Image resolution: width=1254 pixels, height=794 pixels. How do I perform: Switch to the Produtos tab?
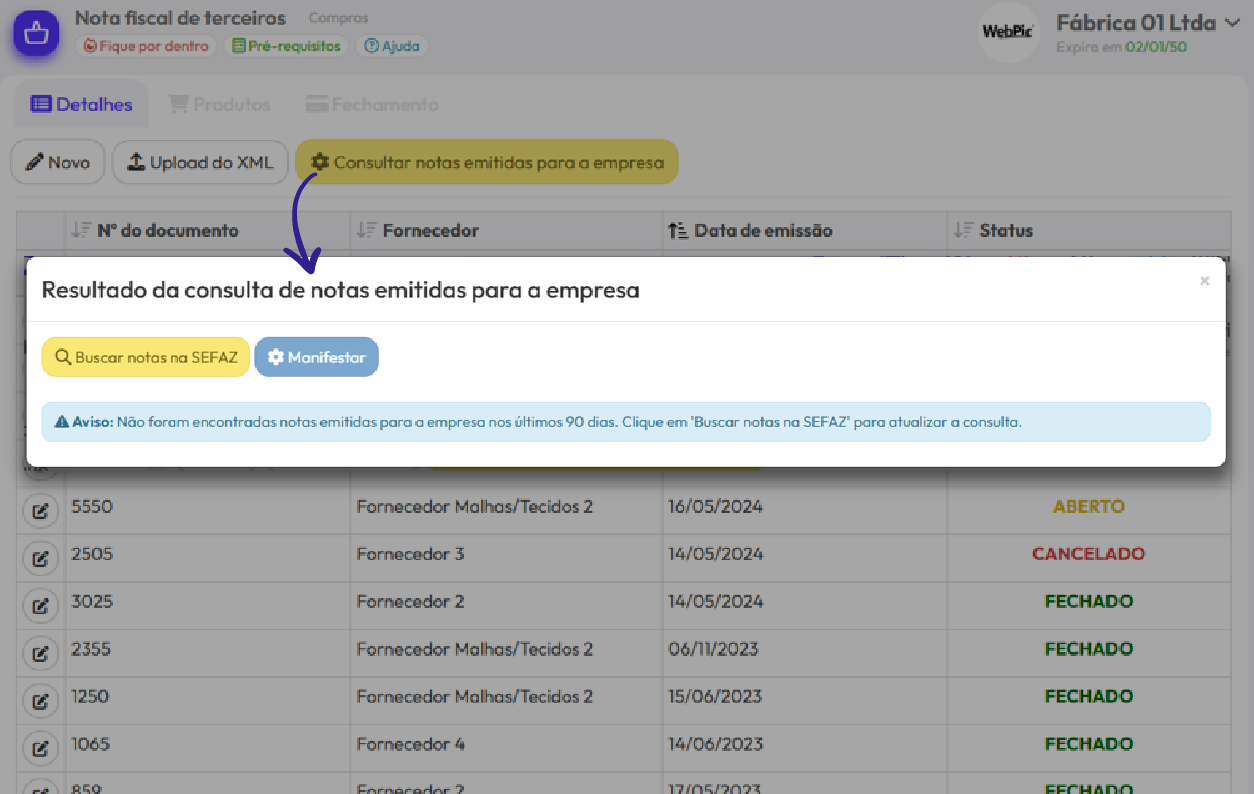(x=219, y=105)
